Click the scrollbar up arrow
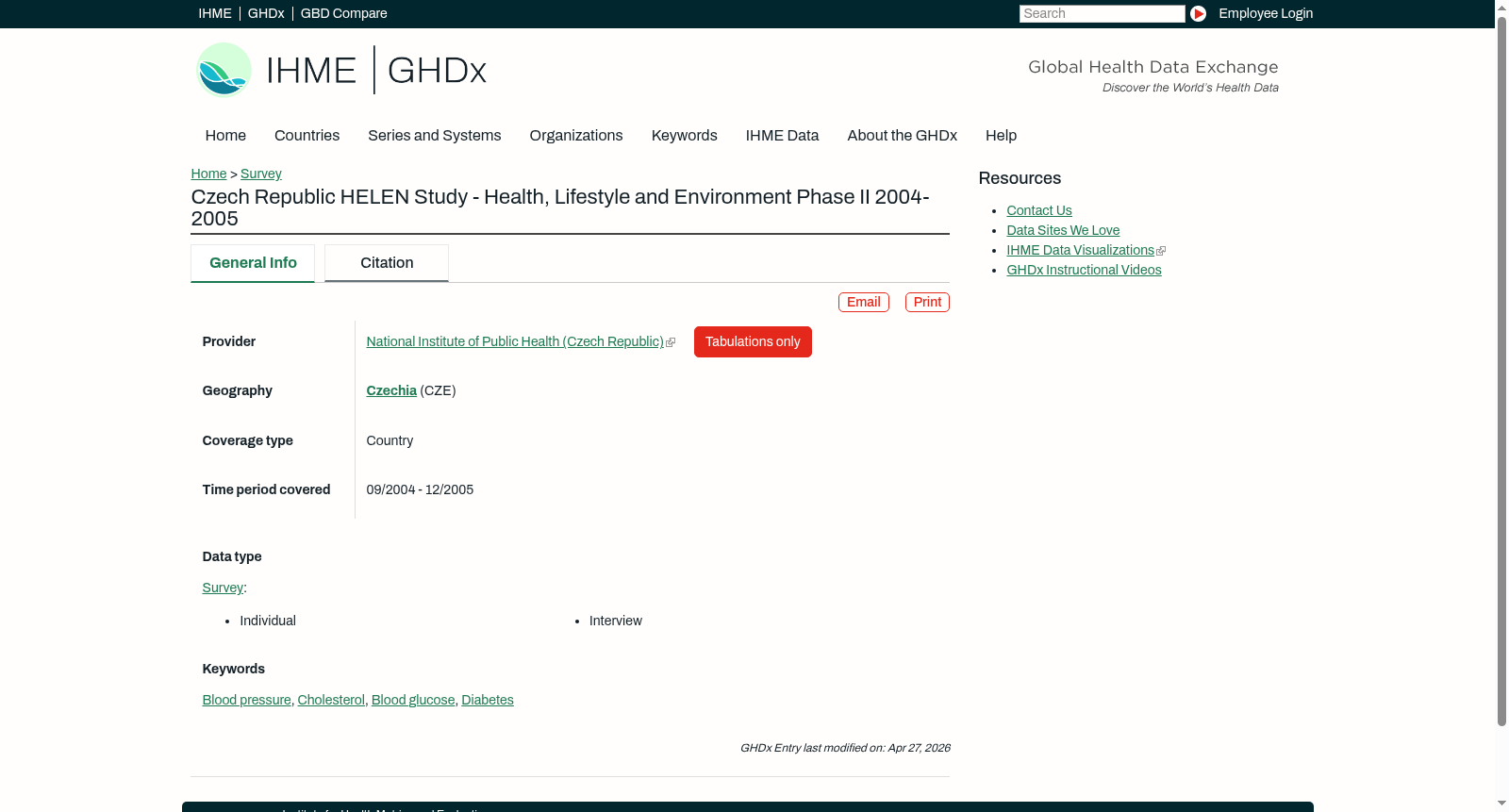Viewport: 1509px width, 812px height. pos(1501,7)
